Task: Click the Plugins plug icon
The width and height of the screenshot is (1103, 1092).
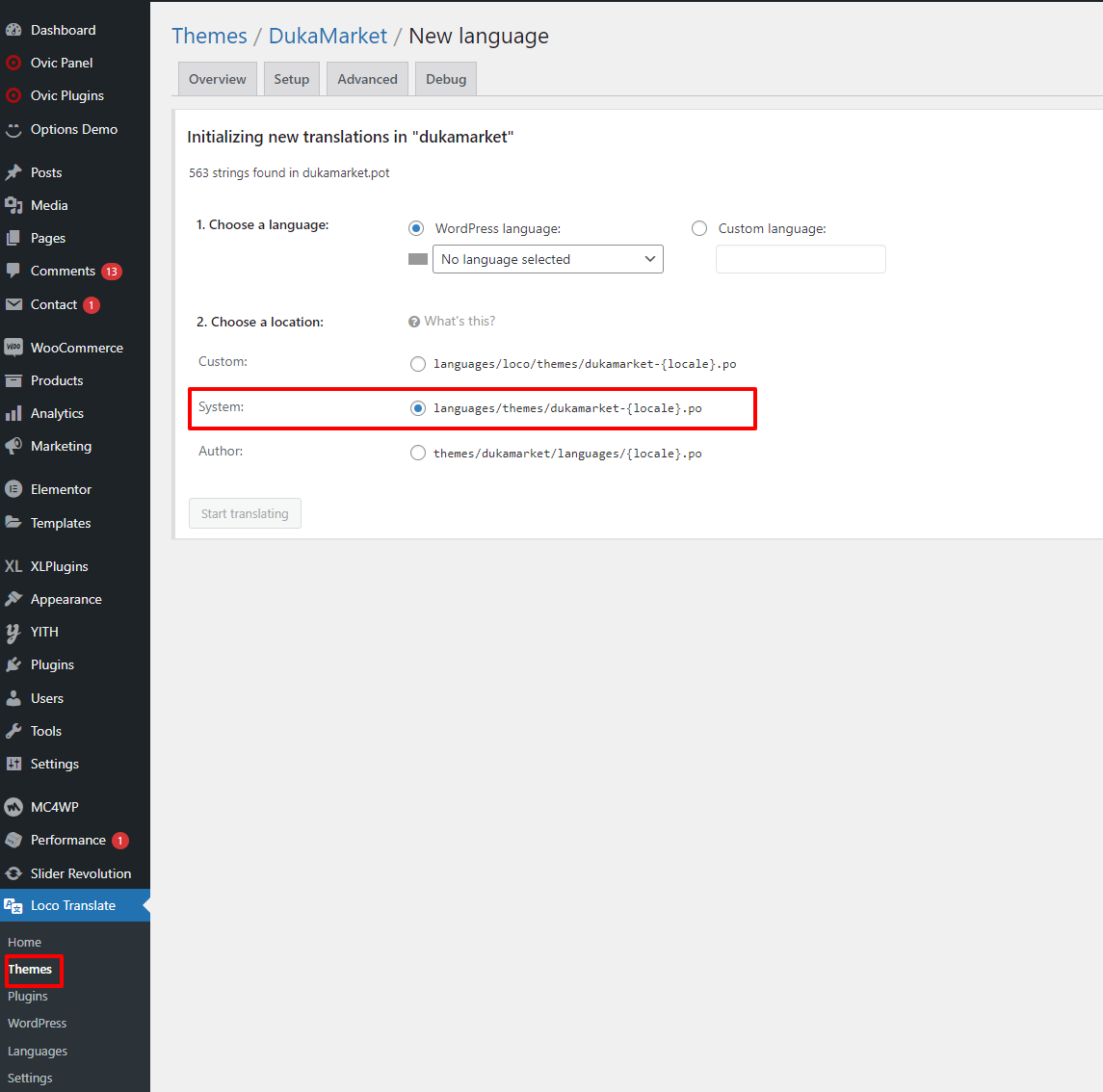Action: (x=13, y=664)
